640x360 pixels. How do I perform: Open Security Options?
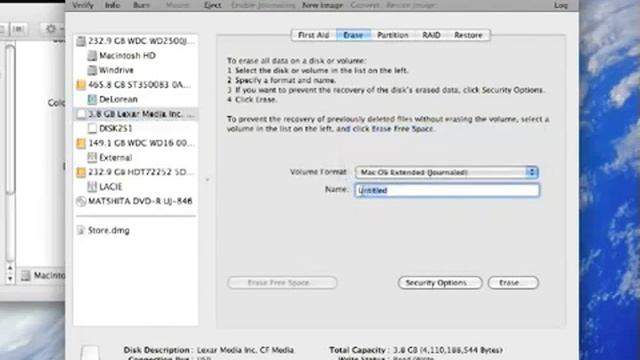point(440,283)
